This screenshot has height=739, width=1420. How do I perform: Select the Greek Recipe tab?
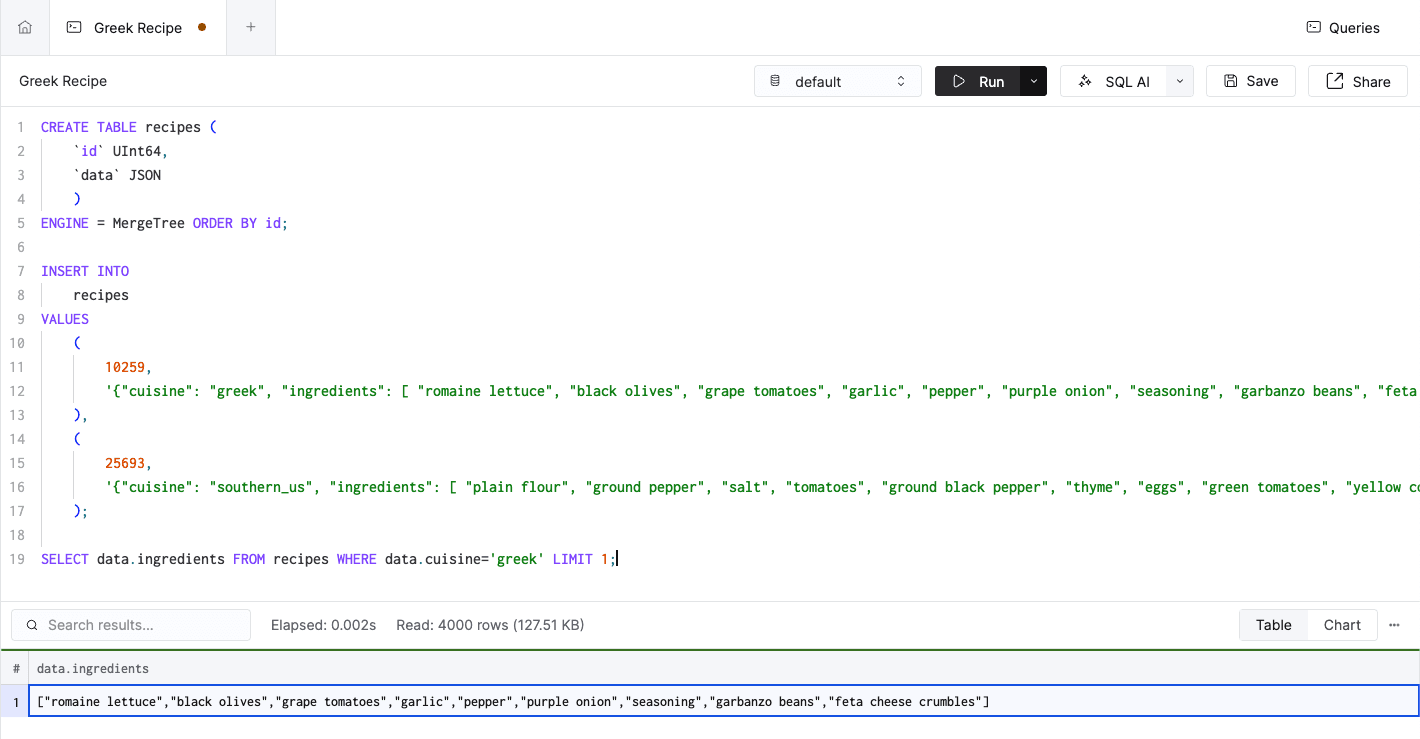coord(137,28)
